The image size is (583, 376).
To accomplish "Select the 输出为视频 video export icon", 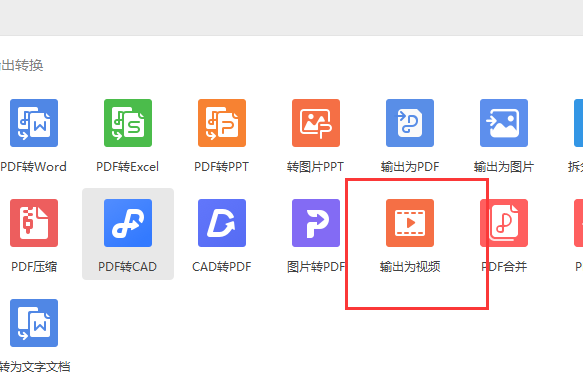I will [410, 223].
